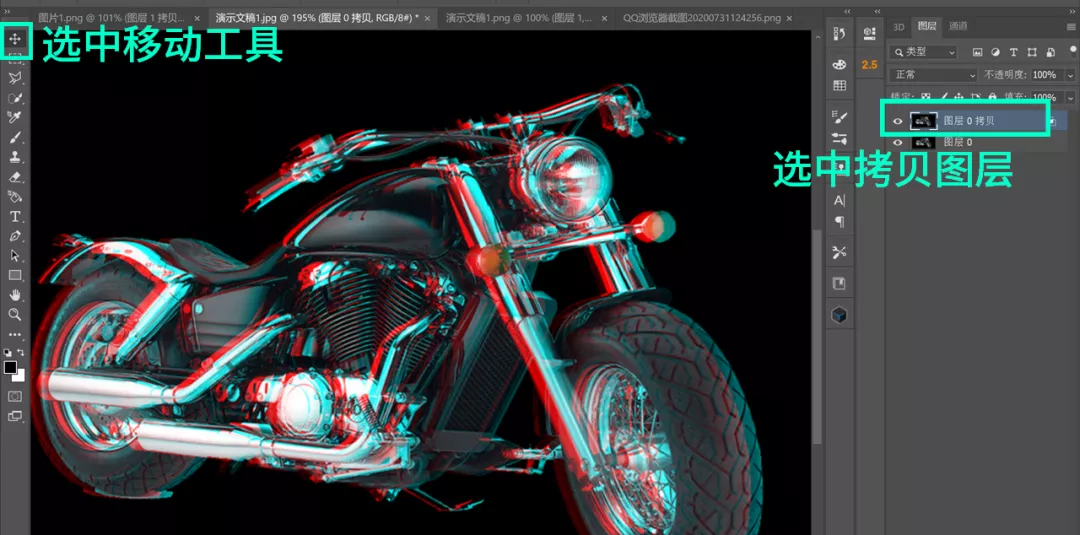Click the background color swatch
This screenshot has height=535, width=1080.
click(x=20, y=376)
